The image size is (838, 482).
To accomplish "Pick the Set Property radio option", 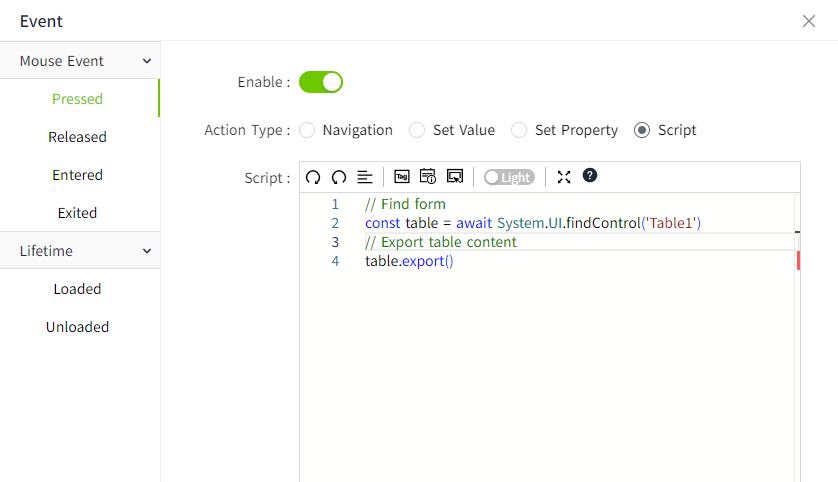I will [519, 130].
